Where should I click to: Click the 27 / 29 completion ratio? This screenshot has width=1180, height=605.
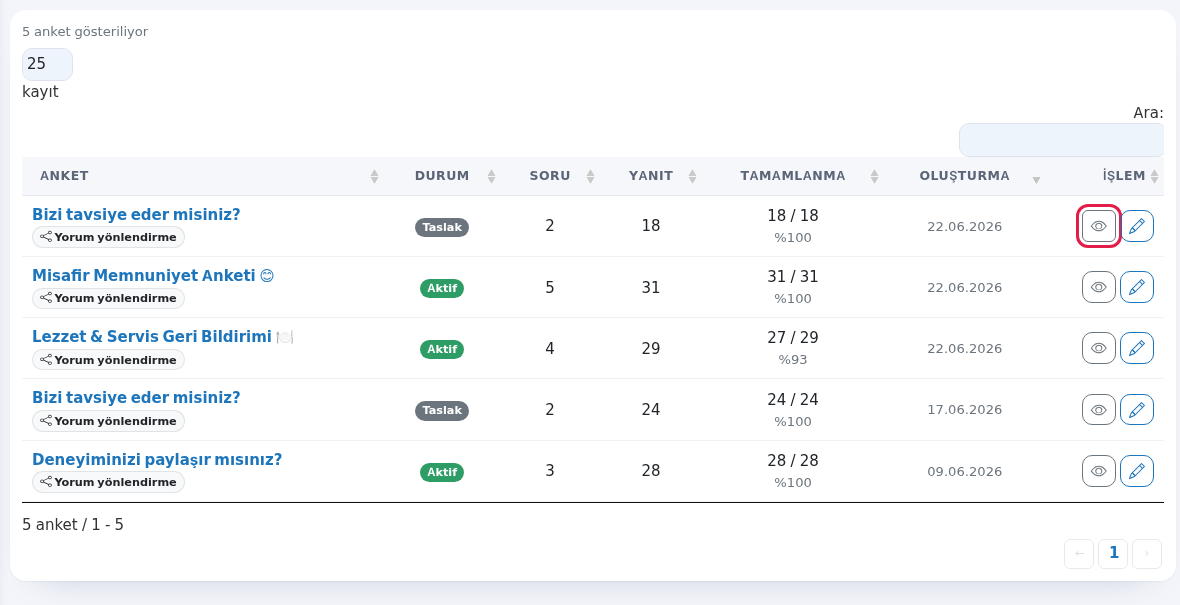(793, 337)
